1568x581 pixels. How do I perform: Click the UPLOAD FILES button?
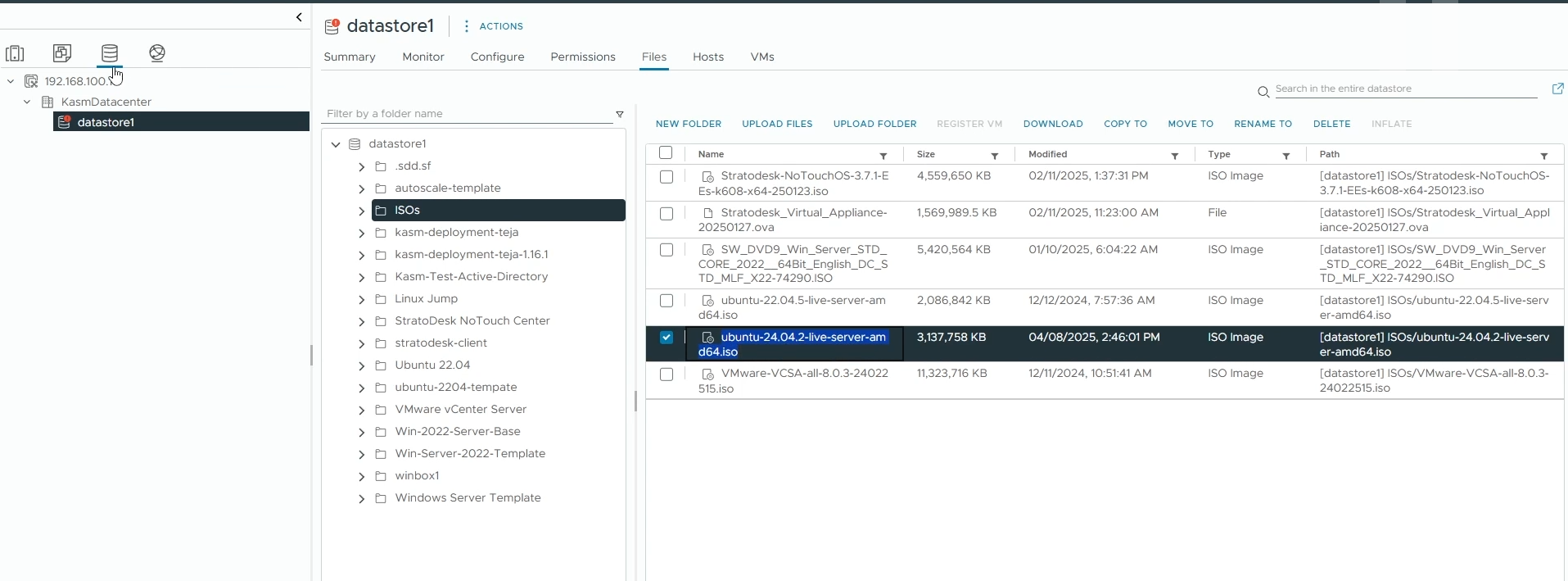(777, 125)
